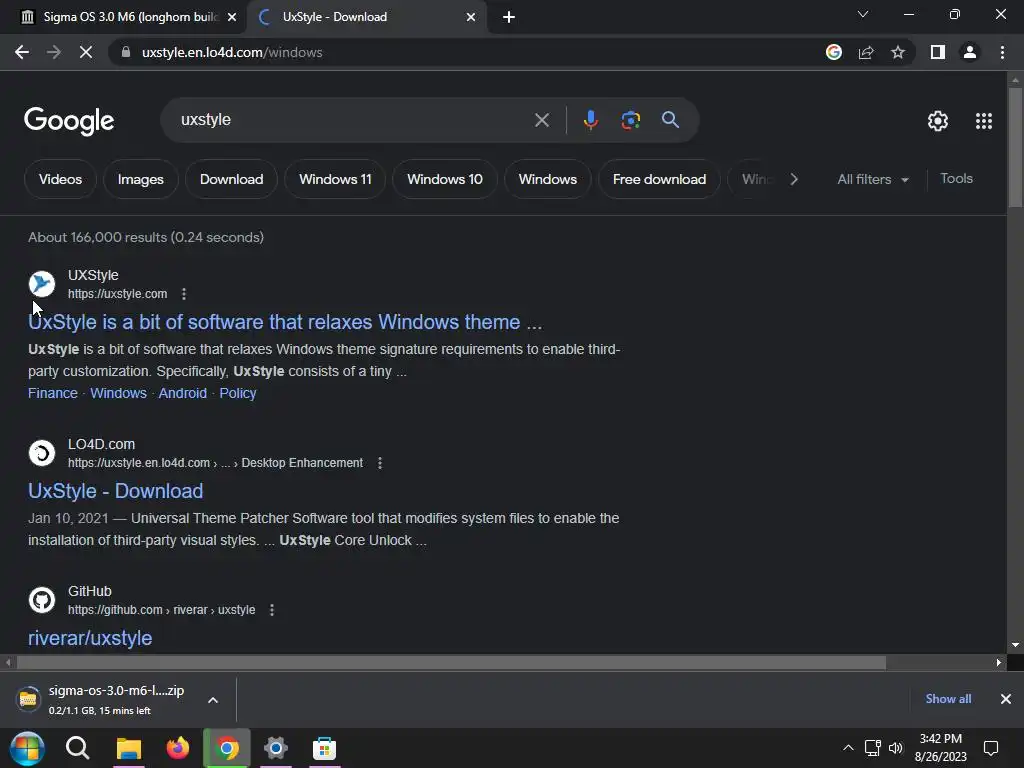Viewport: 1024px width, 768px height.
Task: Filter results by Videos
Action: tap(60, 179)
